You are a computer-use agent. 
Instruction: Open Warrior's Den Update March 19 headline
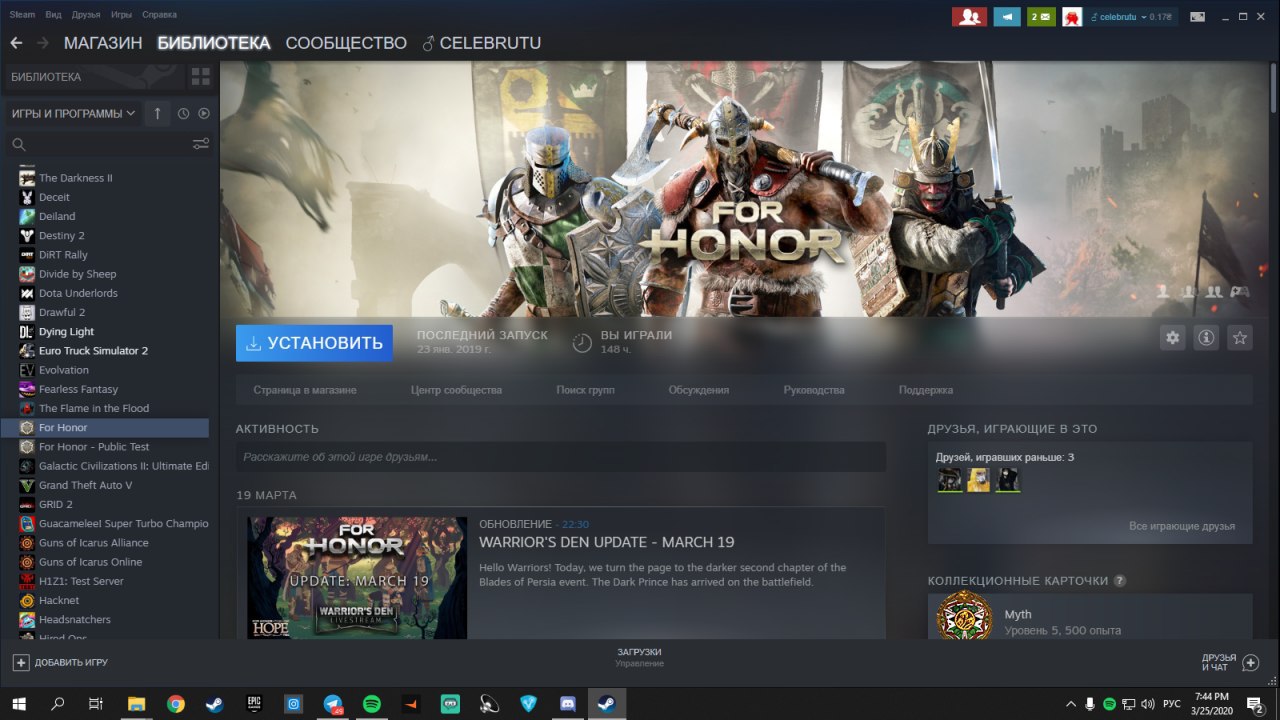point(607,542)
